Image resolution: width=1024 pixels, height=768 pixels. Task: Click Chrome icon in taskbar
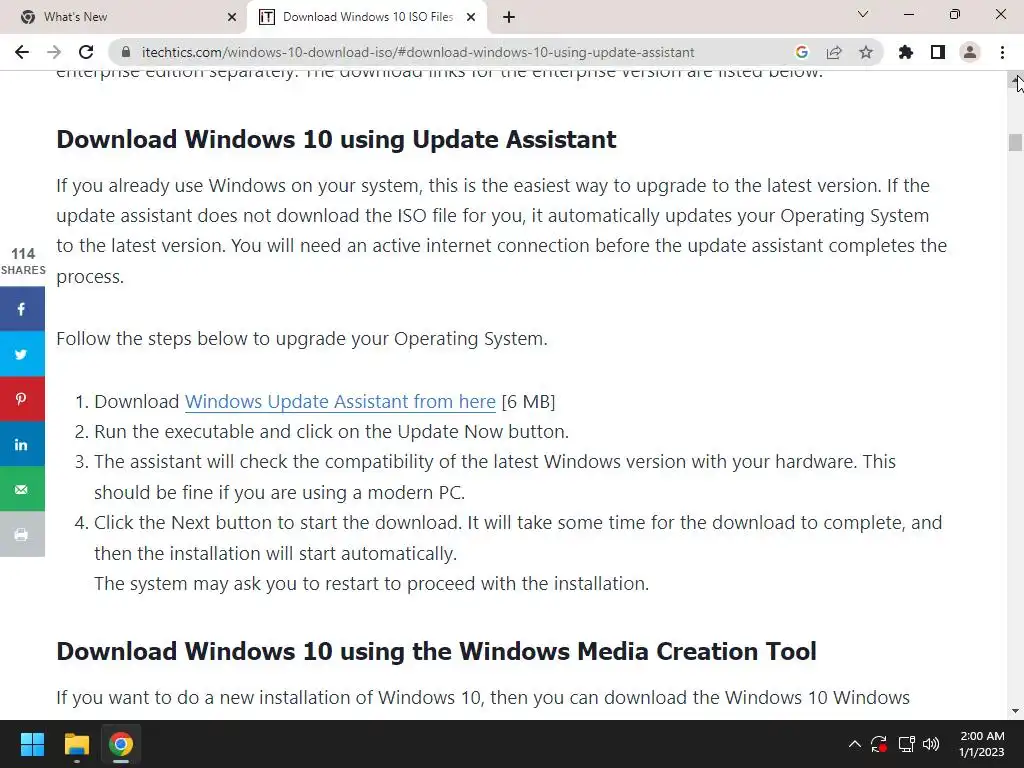(x=121, y=744)
